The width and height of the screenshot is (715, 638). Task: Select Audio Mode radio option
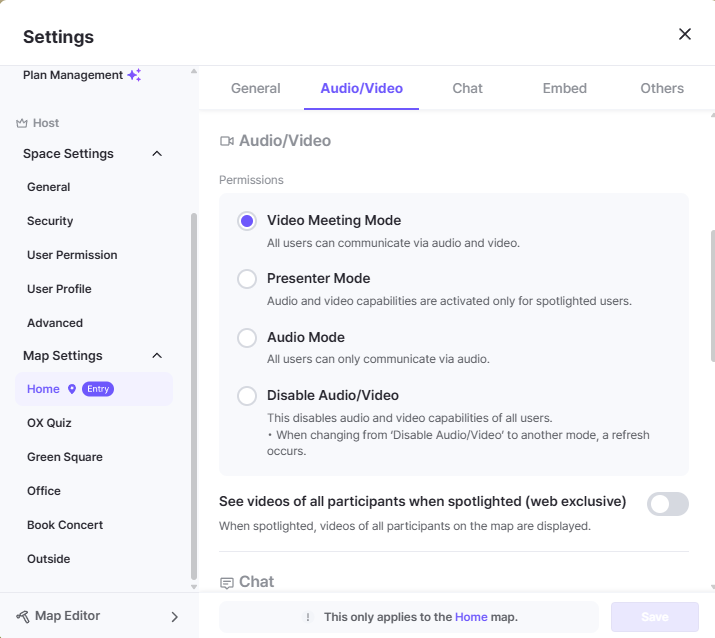[x=247, y=338]
